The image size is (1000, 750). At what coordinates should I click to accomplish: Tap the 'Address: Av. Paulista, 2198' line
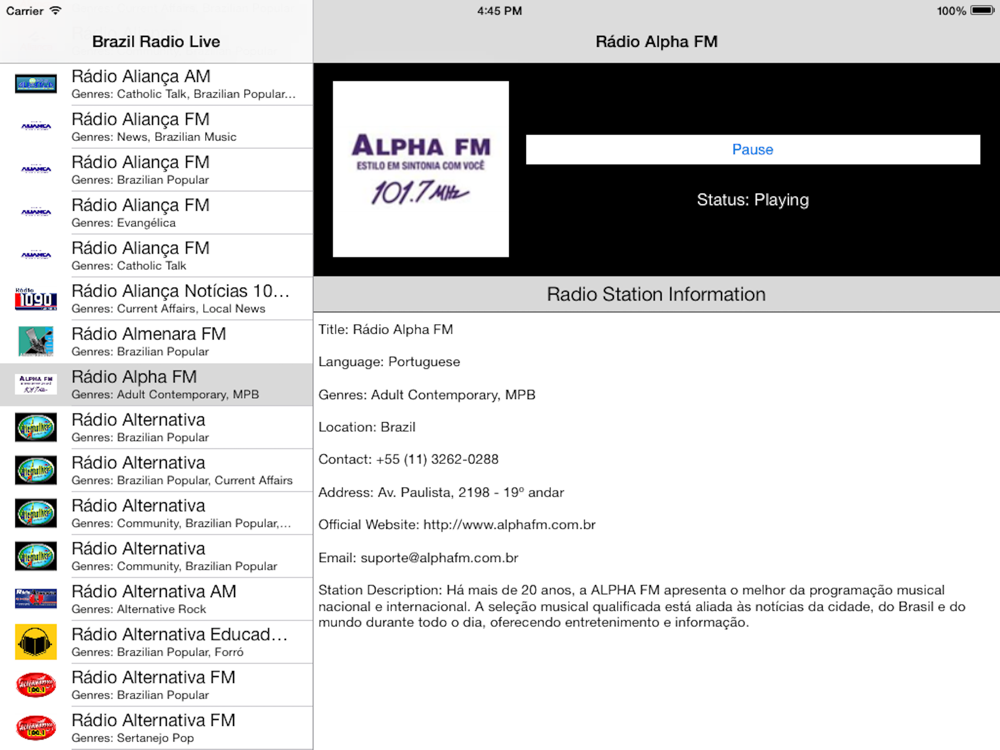click(441, 492)
